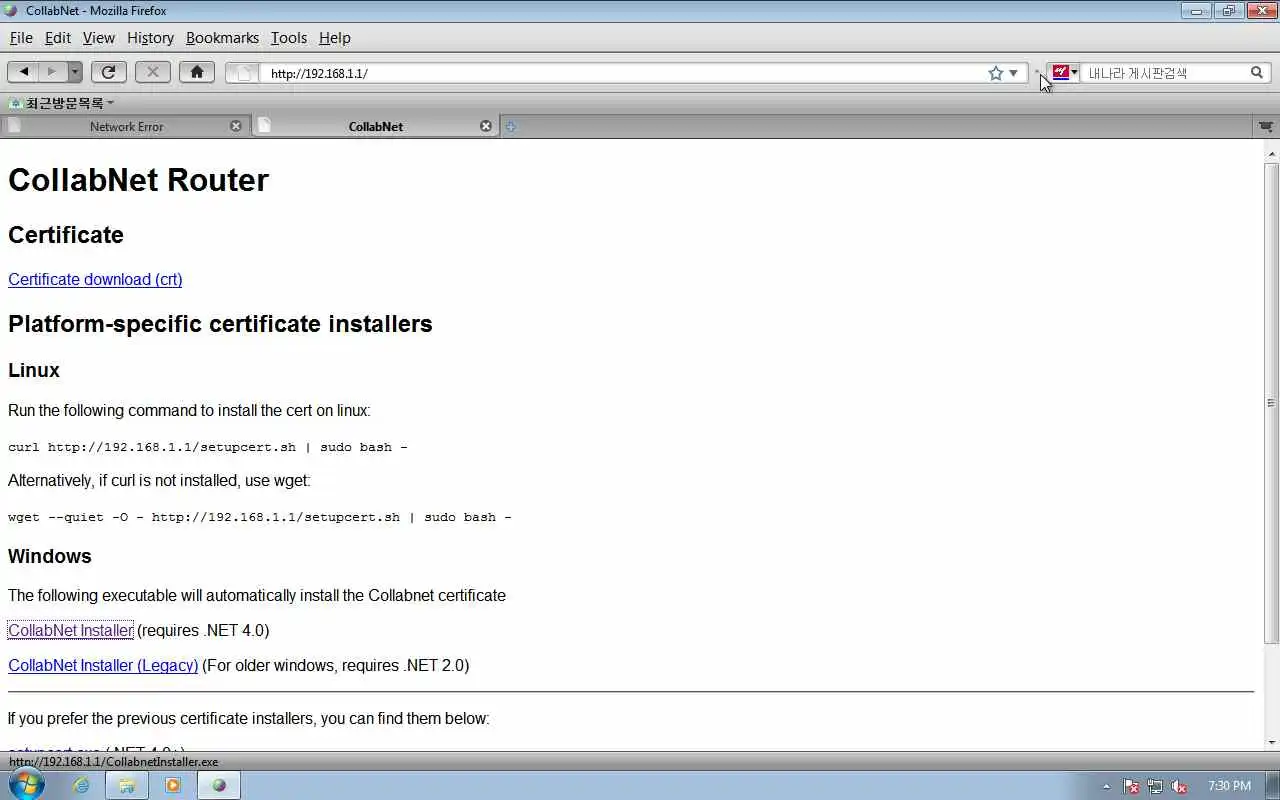This screenshot has width=1280, height=800.
Task: Close the CollabNet tab
Action: coord(486,126)
